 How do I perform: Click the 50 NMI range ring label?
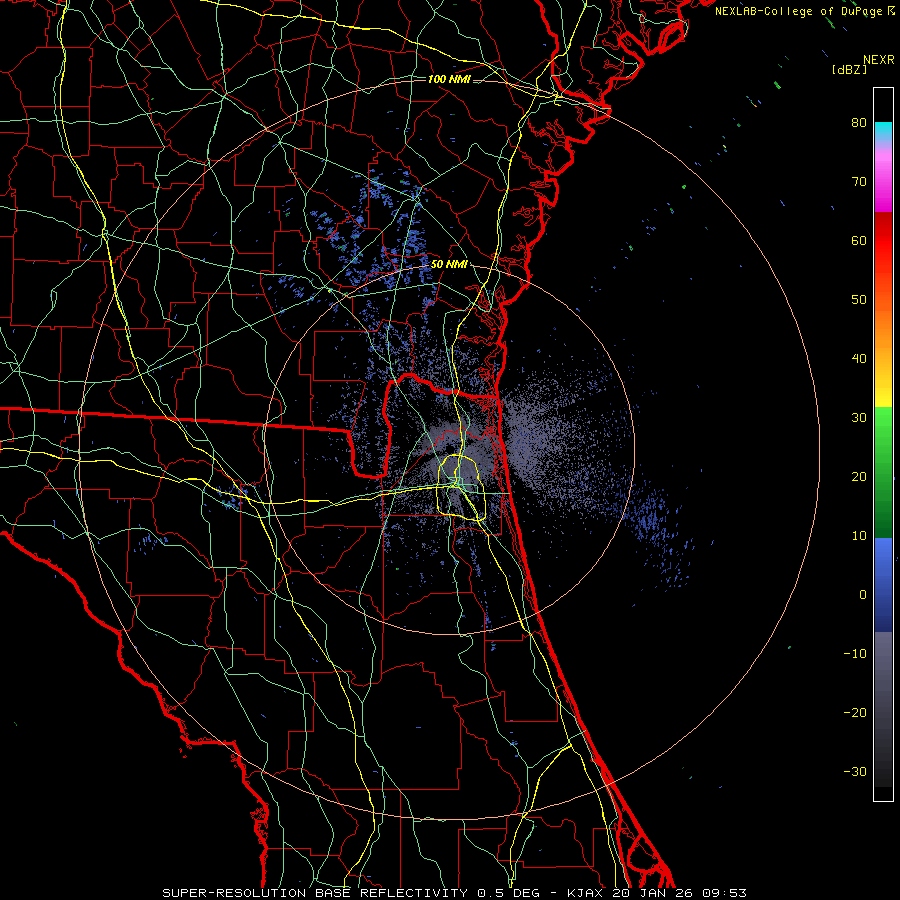click(449, 265)
